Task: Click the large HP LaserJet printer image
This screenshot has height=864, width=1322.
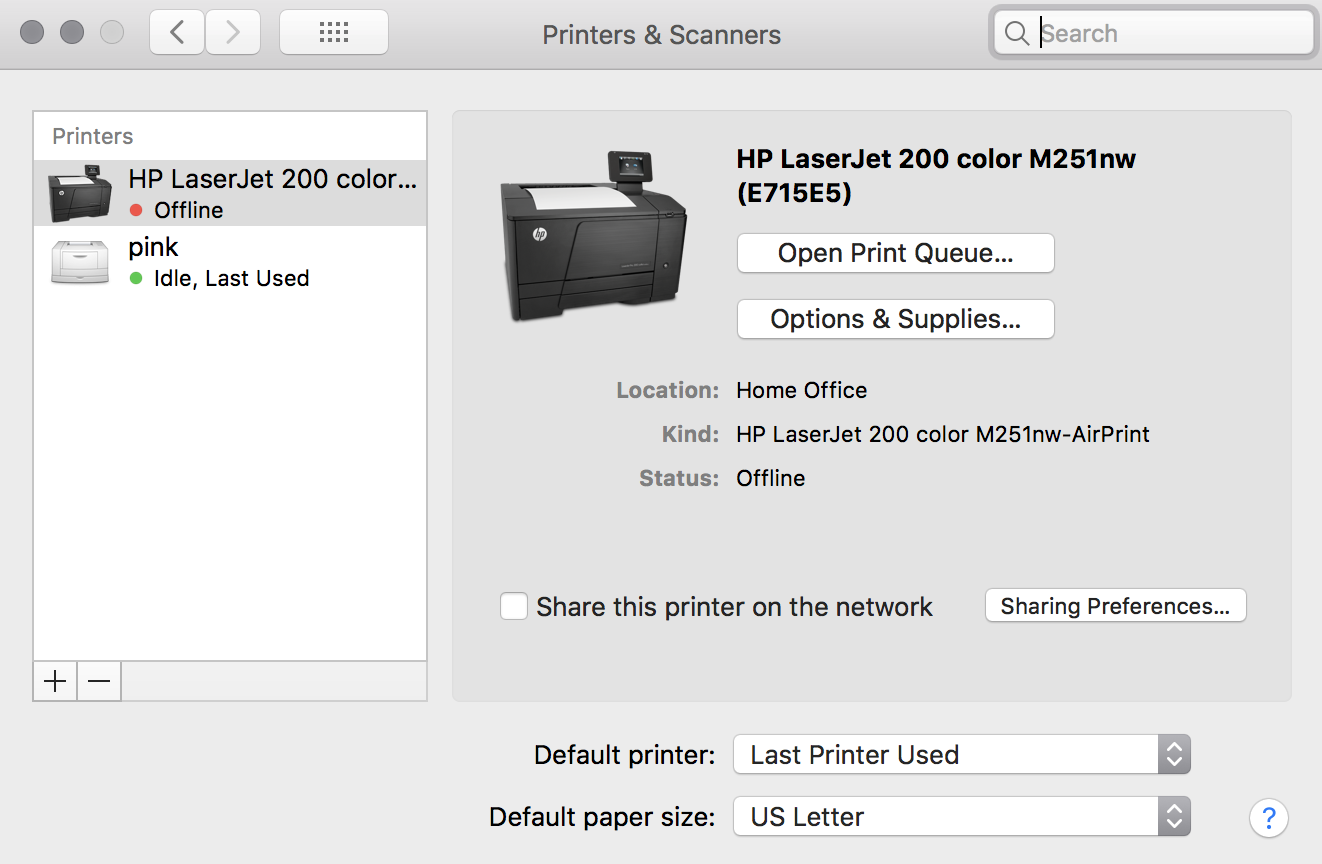Action: pos(594,237)
